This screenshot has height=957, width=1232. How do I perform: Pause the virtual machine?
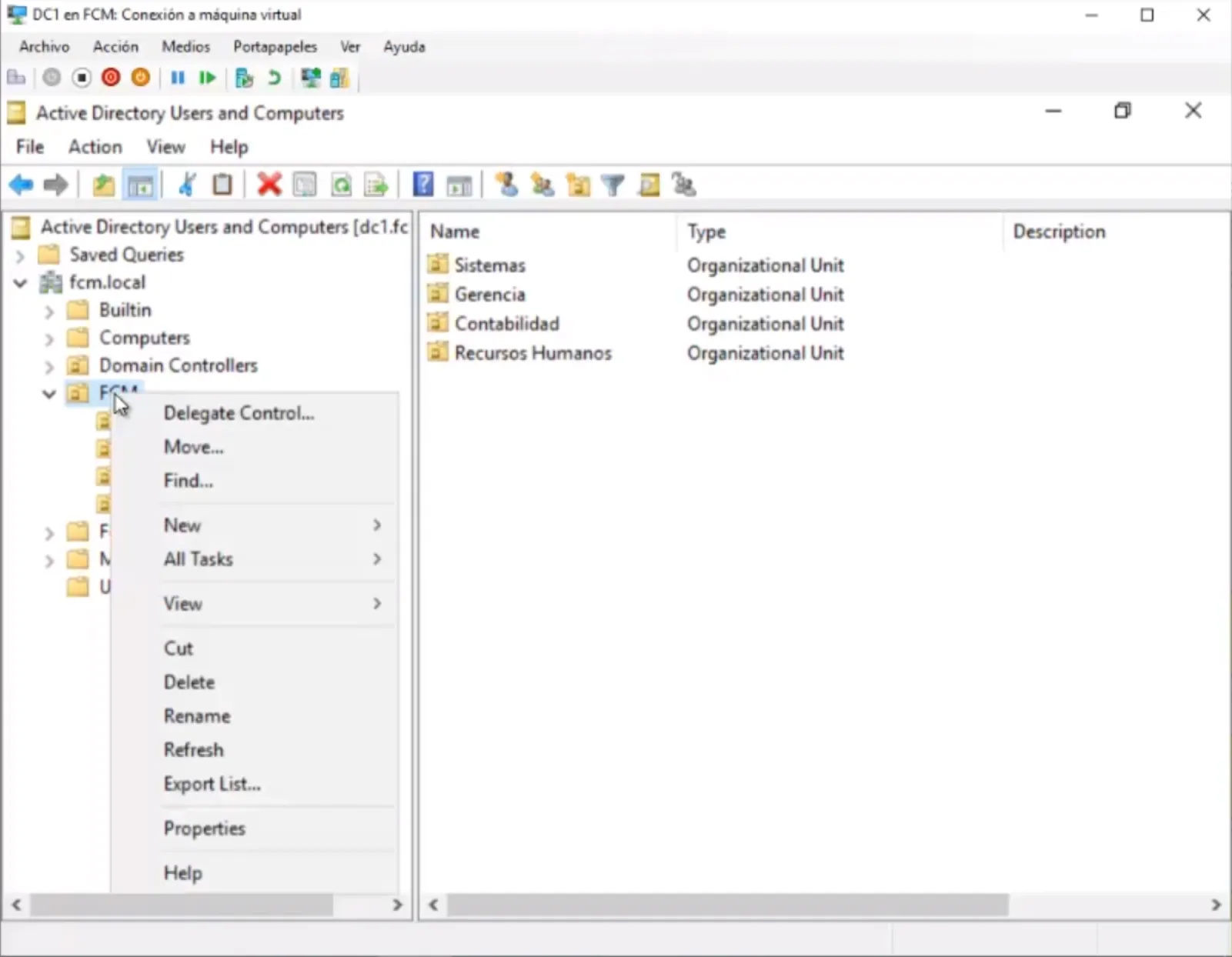[x=178, y=78]
